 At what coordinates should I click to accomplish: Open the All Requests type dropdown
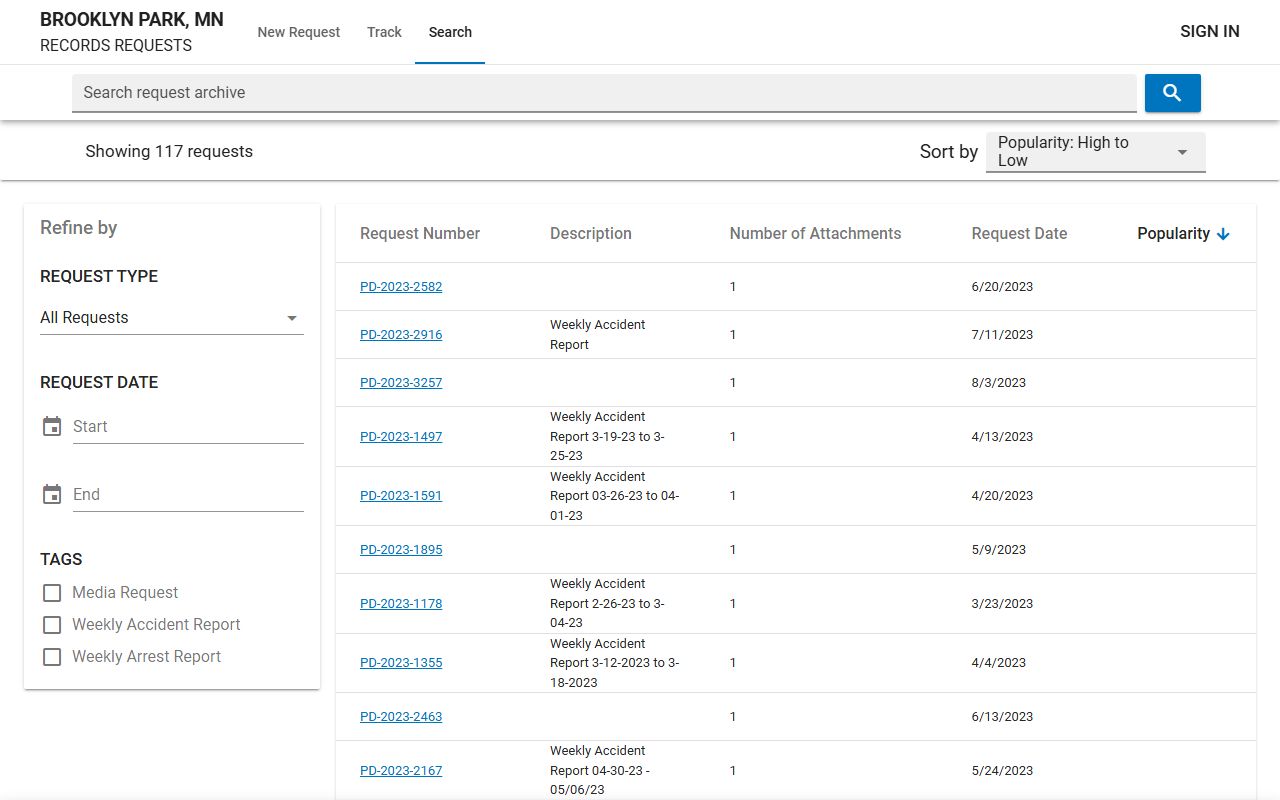172,318
